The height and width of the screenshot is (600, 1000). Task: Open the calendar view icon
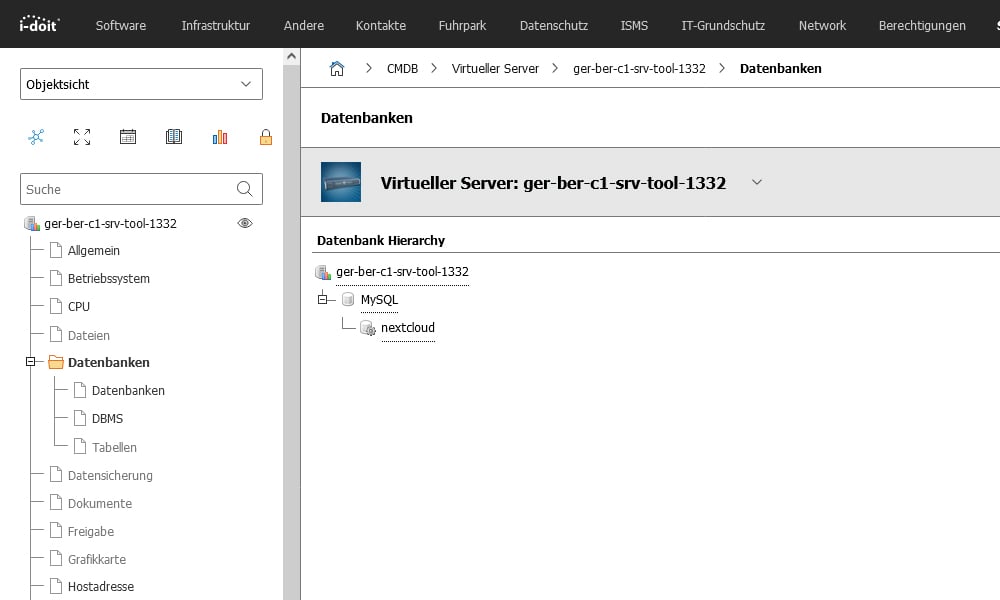point(128,136)
